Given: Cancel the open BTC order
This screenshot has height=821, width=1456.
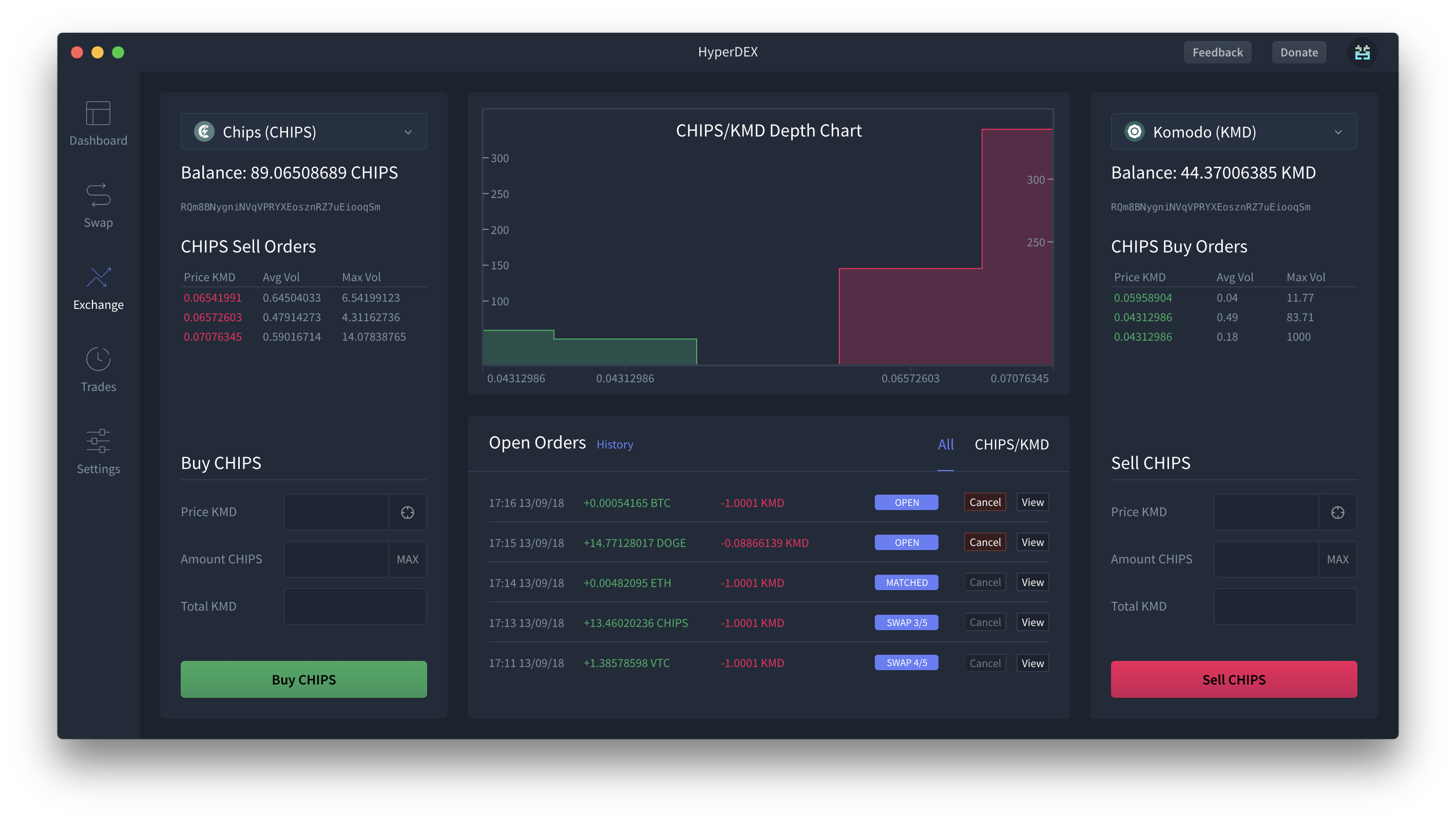Looking at the screenshot, I should click(x=985, y=502).
